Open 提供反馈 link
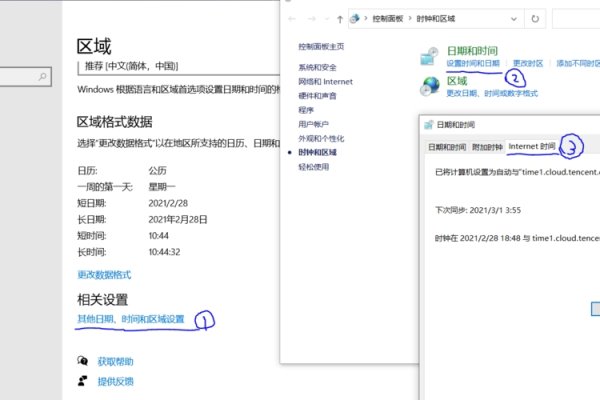600x400 pixels. [115, 381]
